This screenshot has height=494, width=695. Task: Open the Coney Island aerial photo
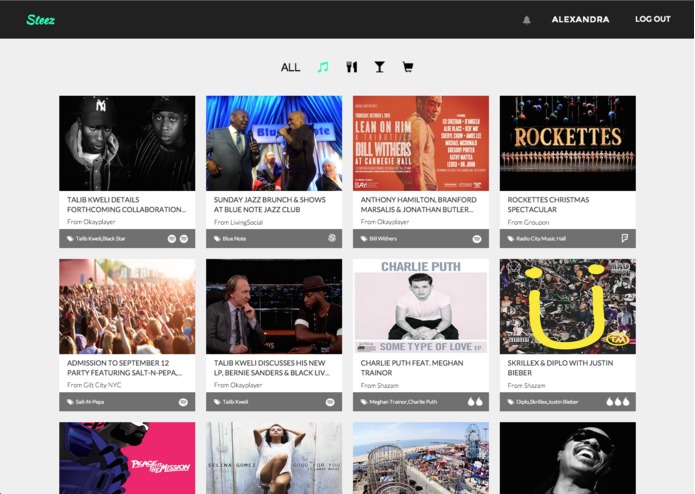click(421, 458)
